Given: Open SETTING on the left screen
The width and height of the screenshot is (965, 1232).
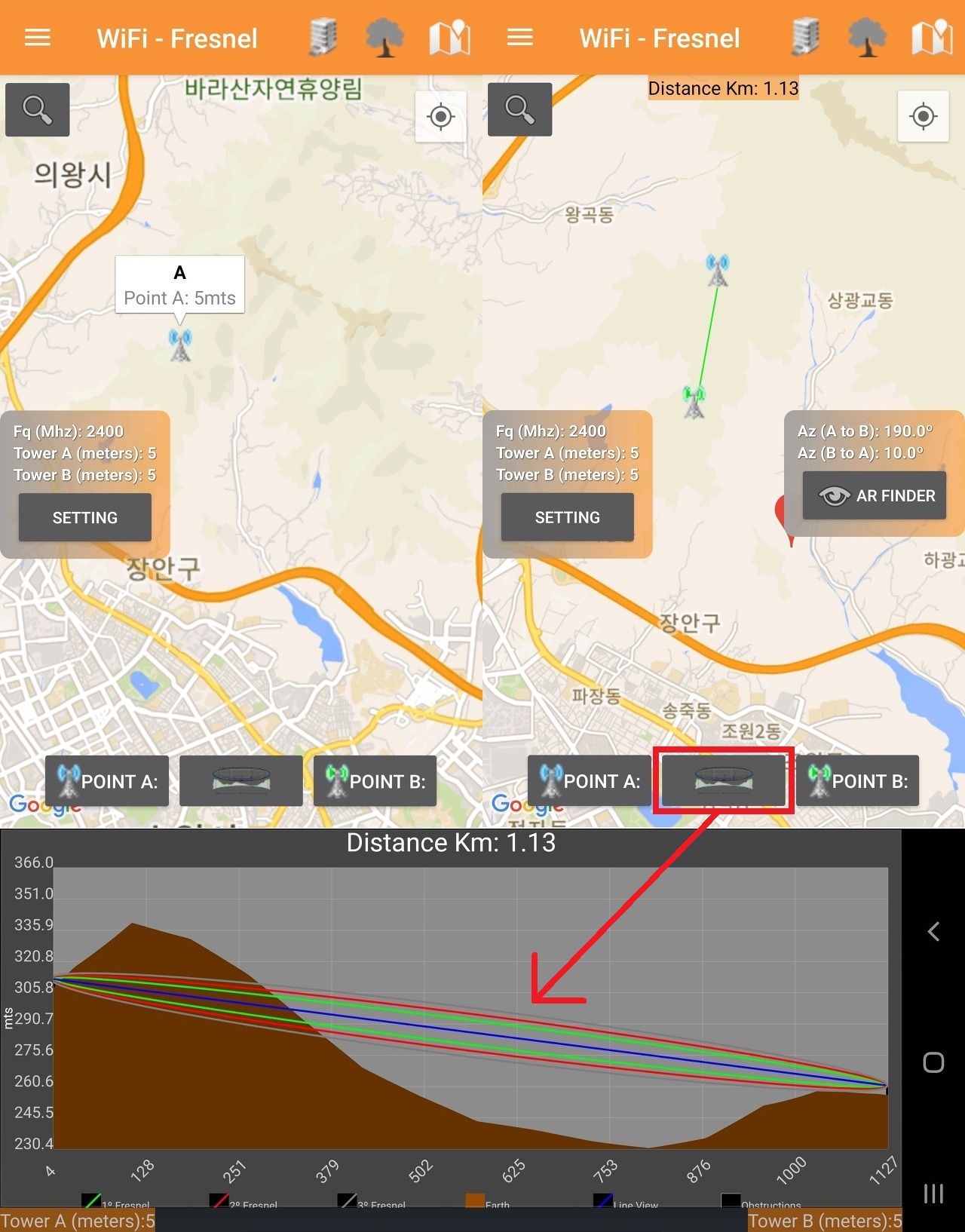Looking at the screenshot, I should point(85,518).
